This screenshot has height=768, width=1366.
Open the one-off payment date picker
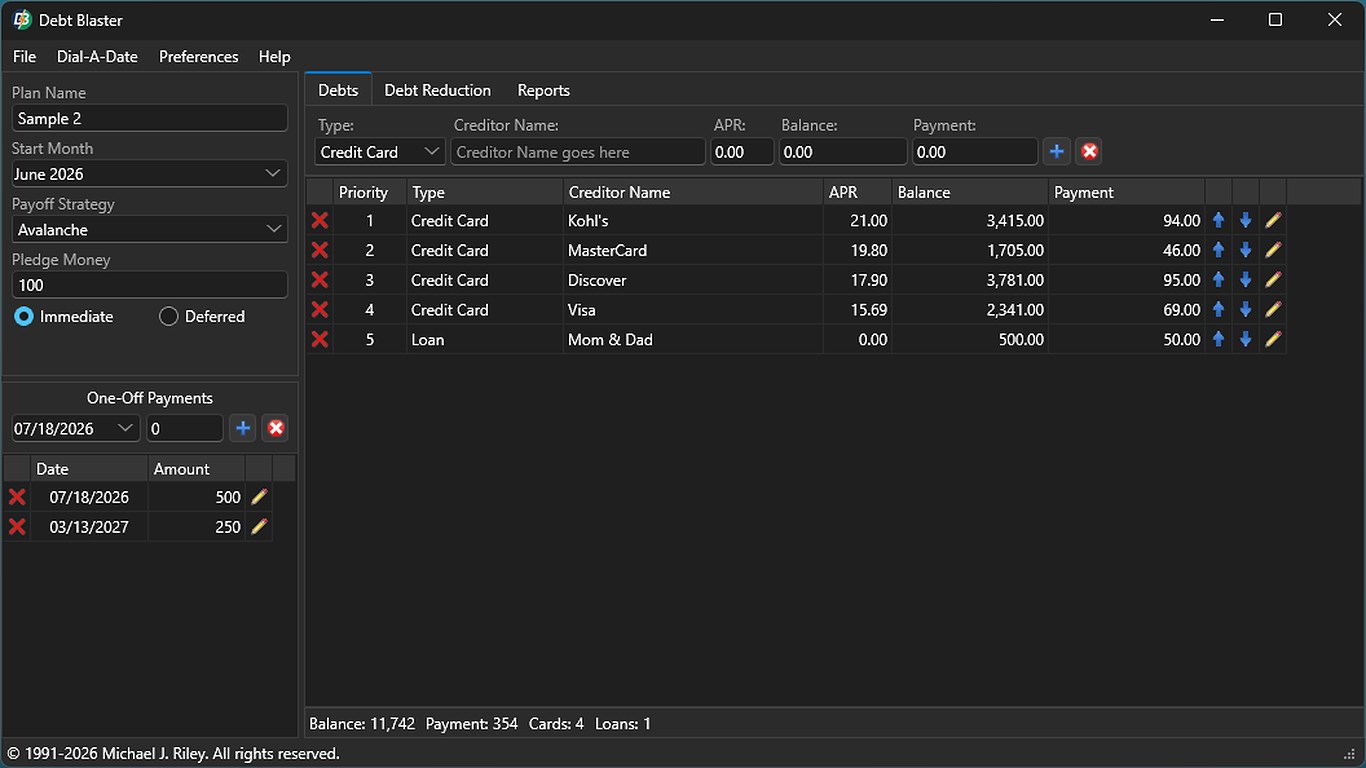pos(76,429)
